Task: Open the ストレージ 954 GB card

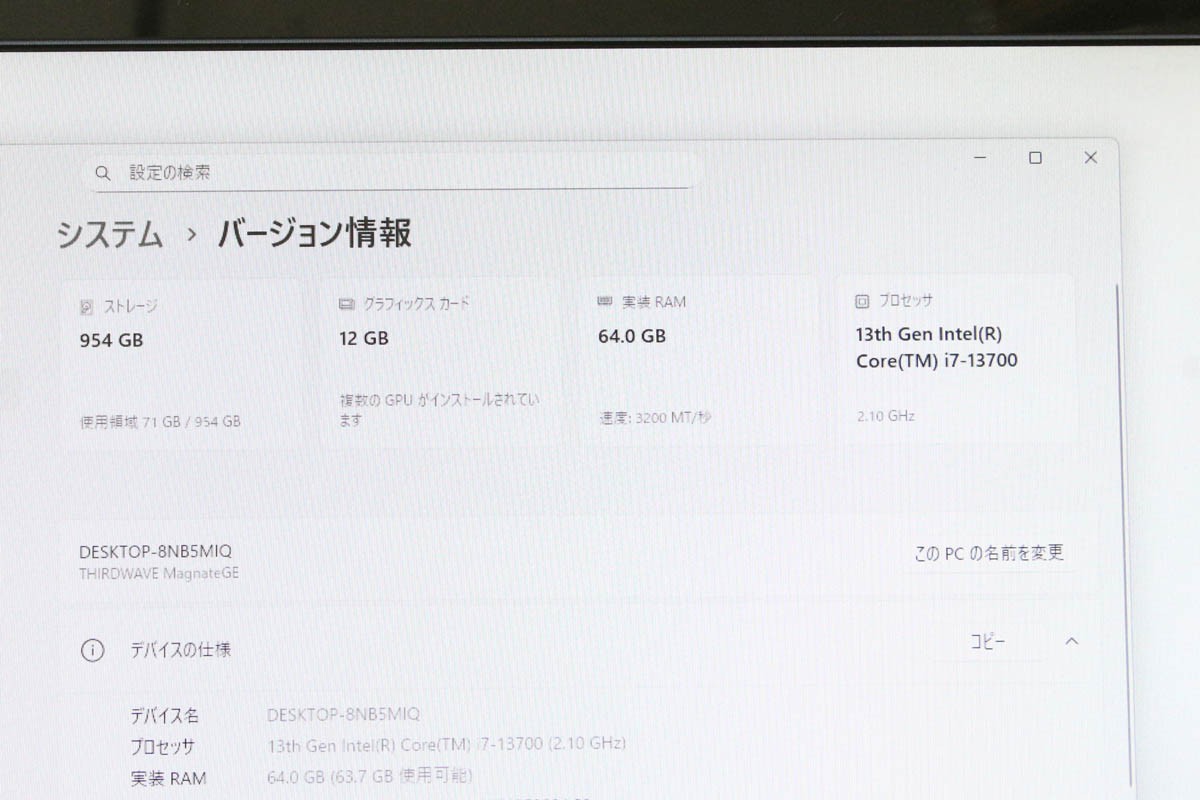Action: pos(182,362)
